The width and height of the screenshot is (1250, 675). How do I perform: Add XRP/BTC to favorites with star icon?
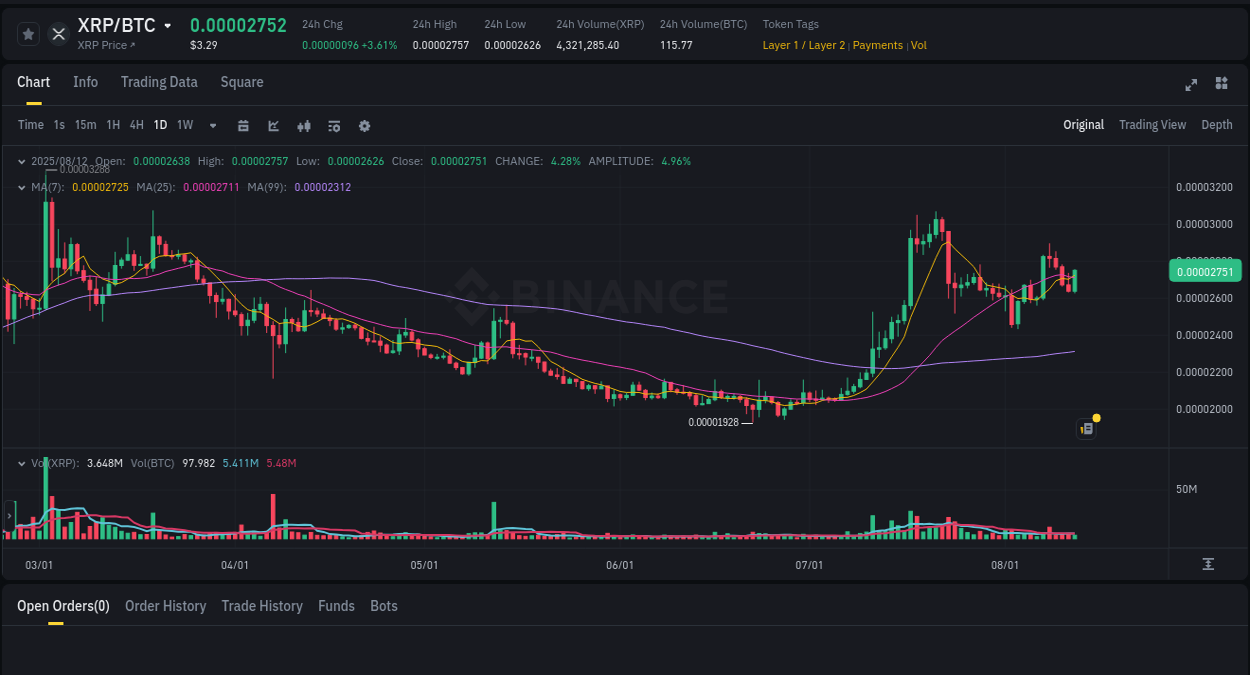click(28, 34)
